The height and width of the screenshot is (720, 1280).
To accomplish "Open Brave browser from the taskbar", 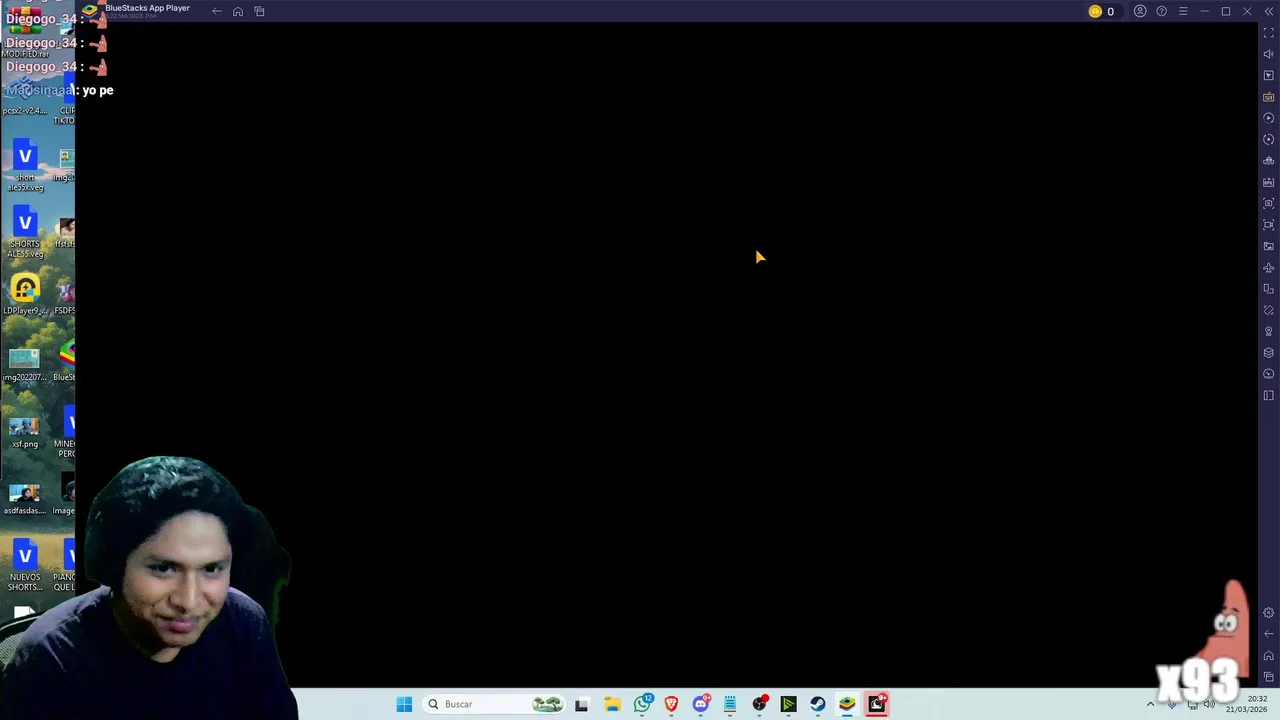I will [x=671, y=704].
